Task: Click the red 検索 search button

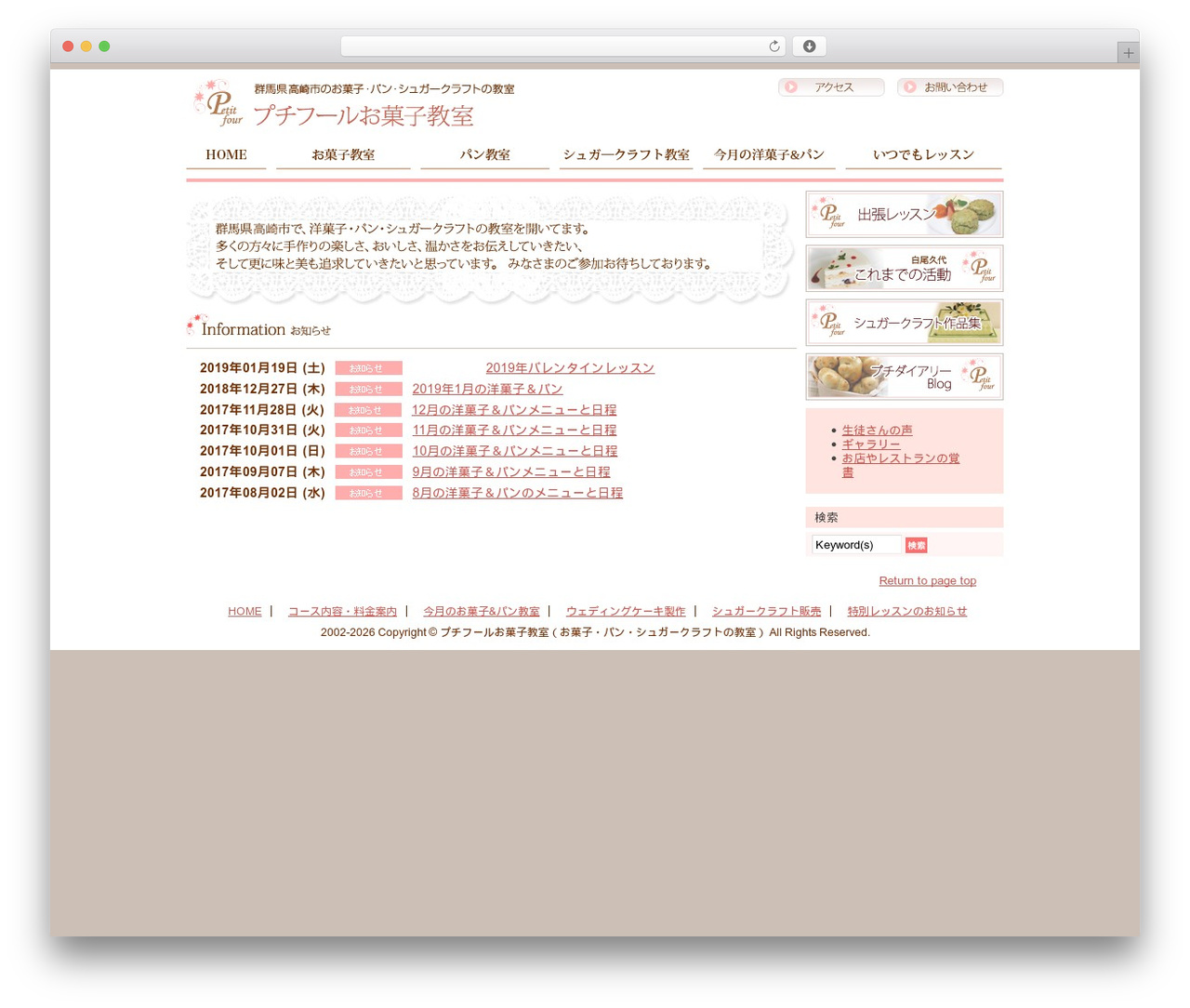Action: (916, 546)
